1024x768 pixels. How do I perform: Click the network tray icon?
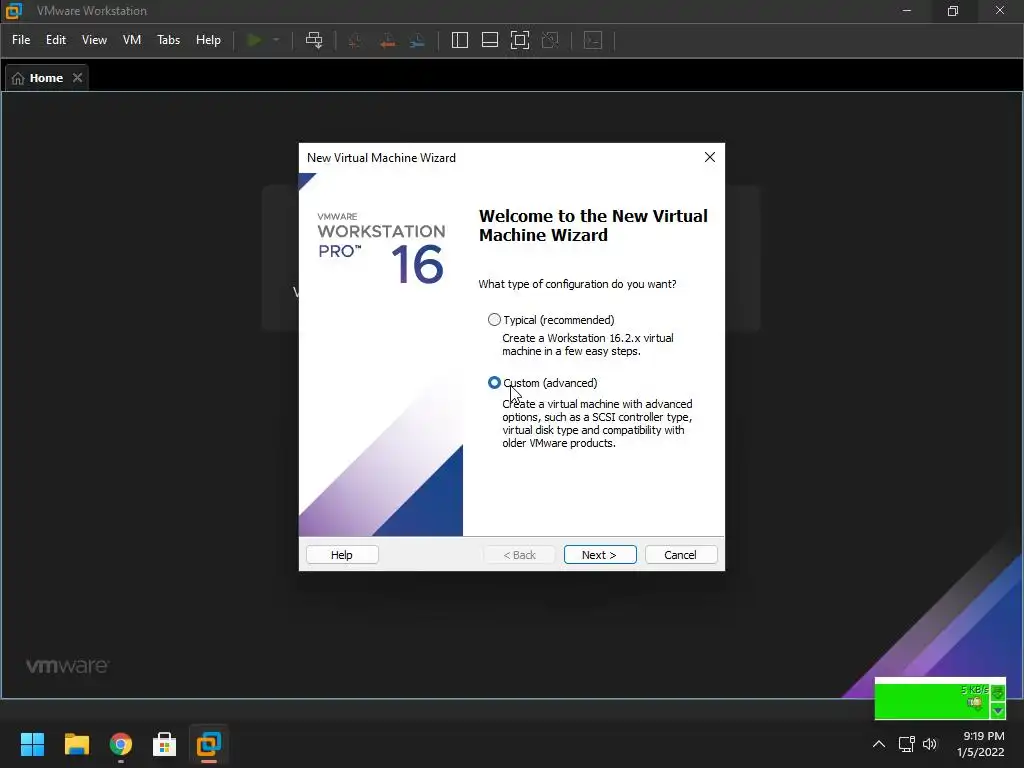[906, 744]
